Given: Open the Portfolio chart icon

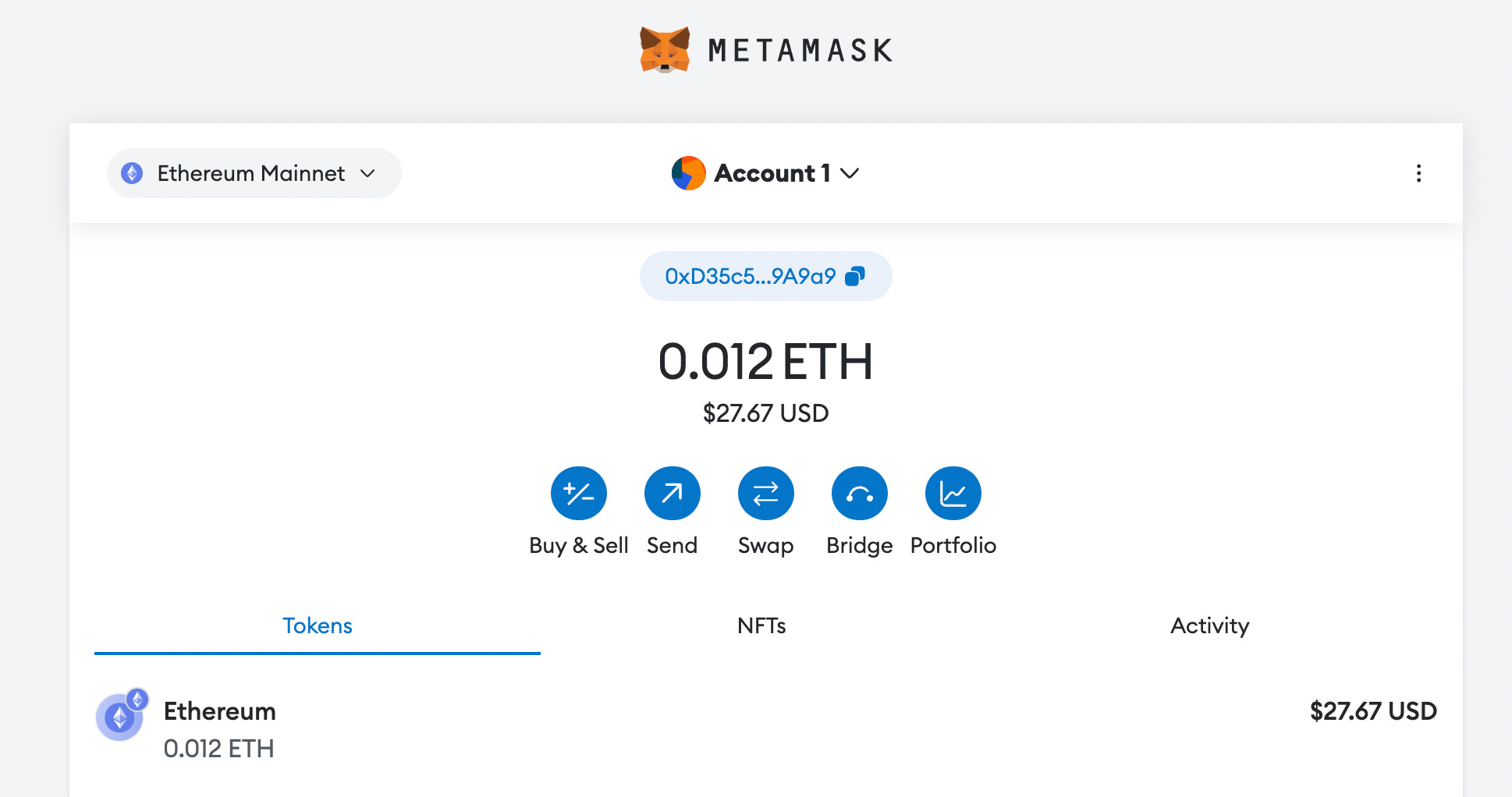Looking at the screenshot, I should click(953, 493).
